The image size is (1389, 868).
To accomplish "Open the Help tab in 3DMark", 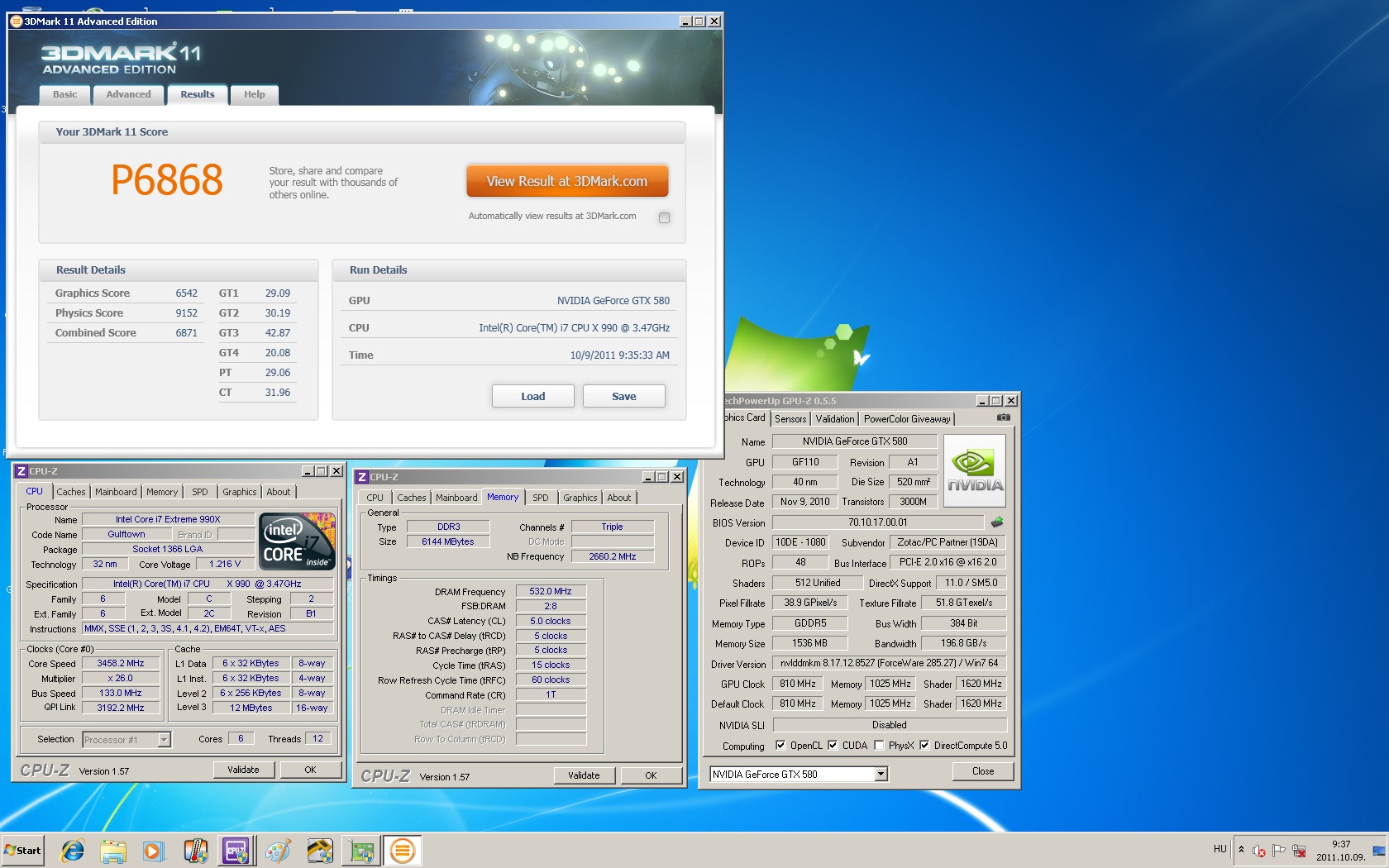I will [255, 94].
